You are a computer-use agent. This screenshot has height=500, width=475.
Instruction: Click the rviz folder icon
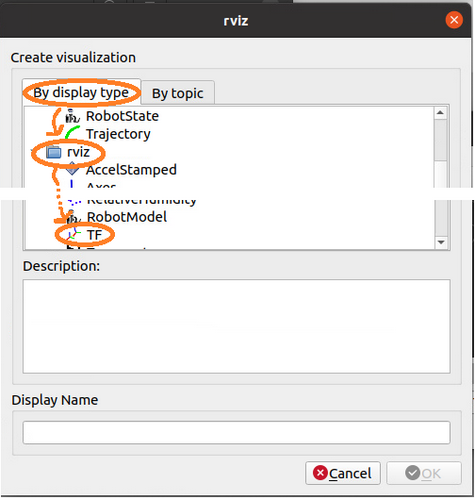click(x=54, y=152)
